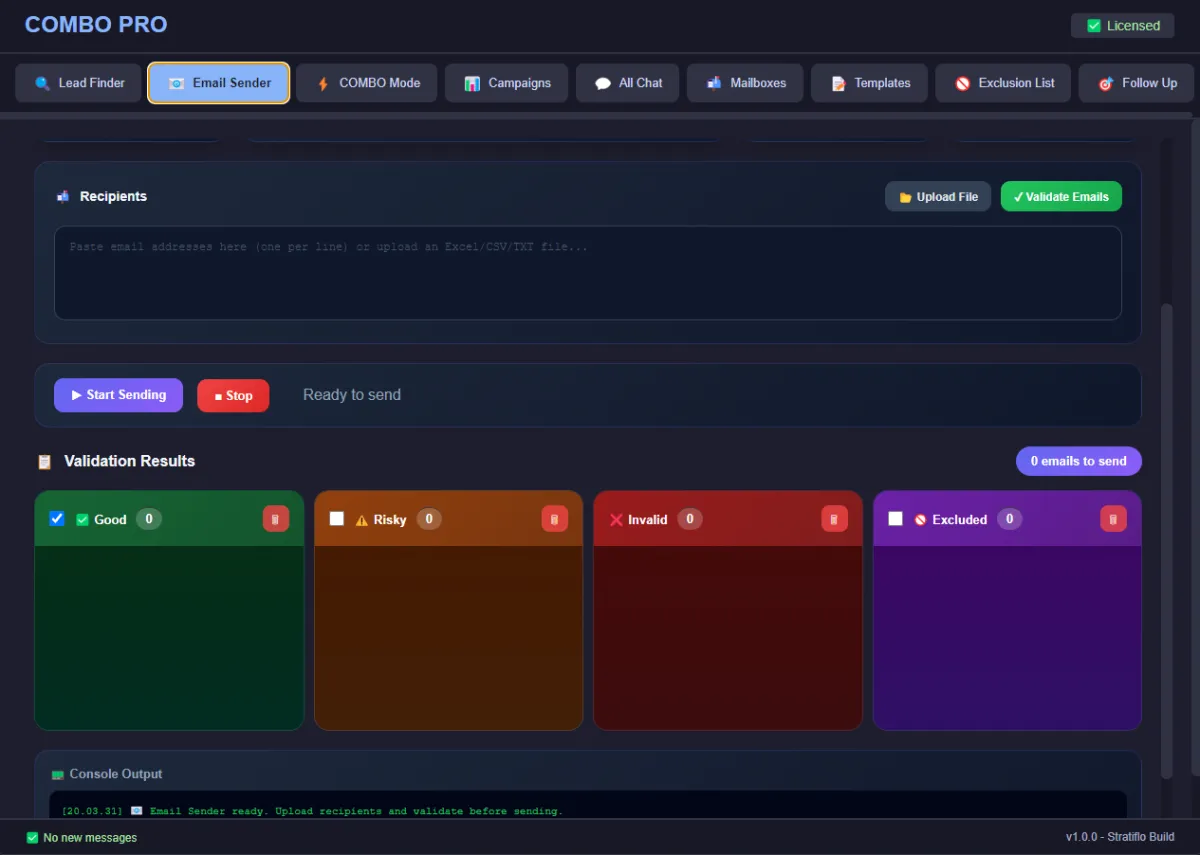The image size is (1200, 855).
Task: Click trash icon in Excluded panel
Action: 1113,519
